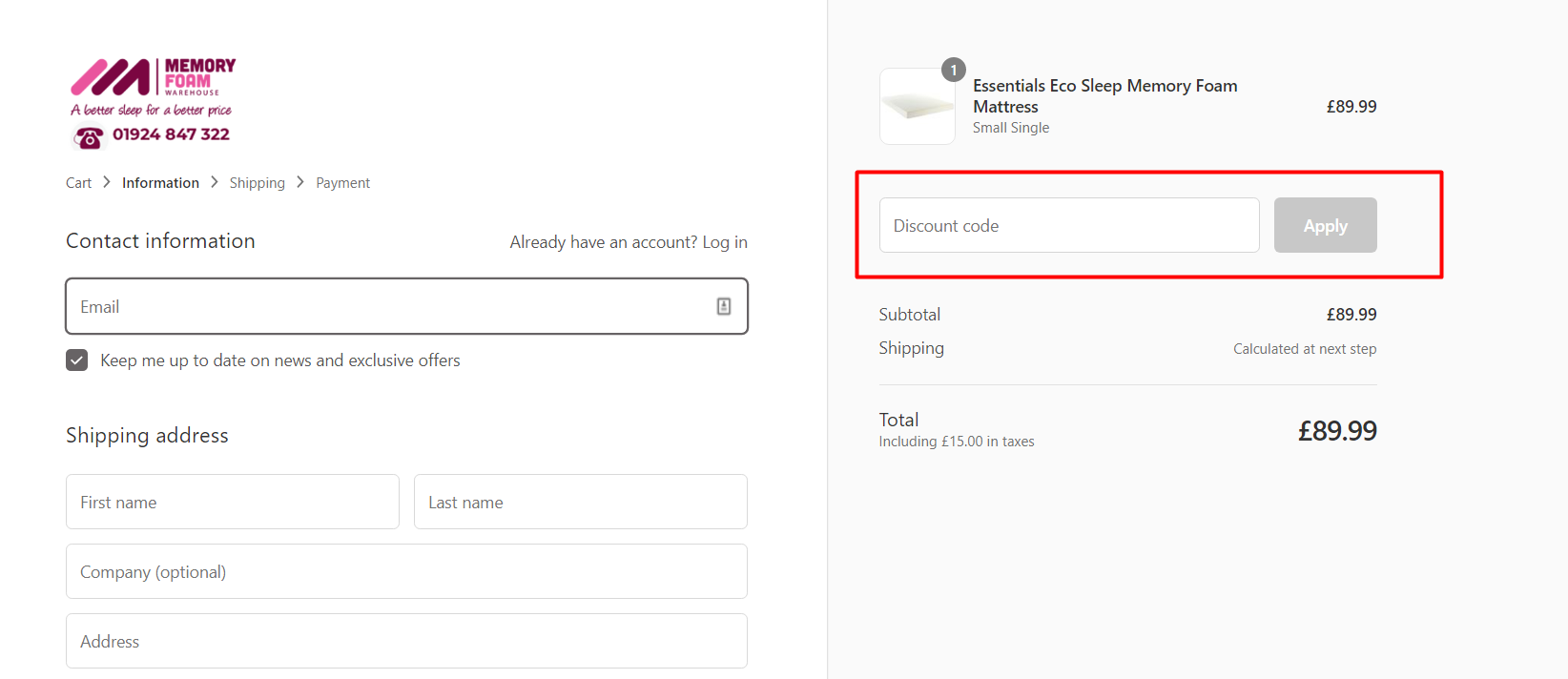Select the Information breadcrumb step
The height and width of the screenshot is (679, 1568).
coord(160,183)
